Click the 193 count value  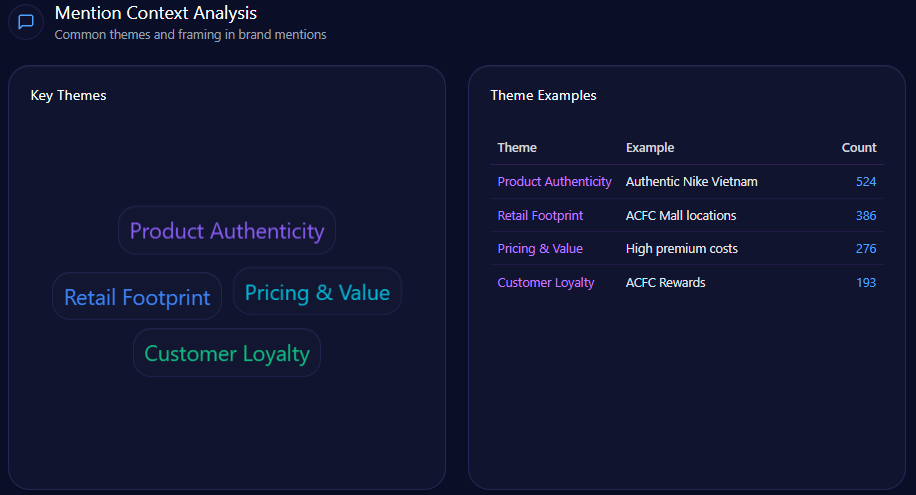pos(866,283)
